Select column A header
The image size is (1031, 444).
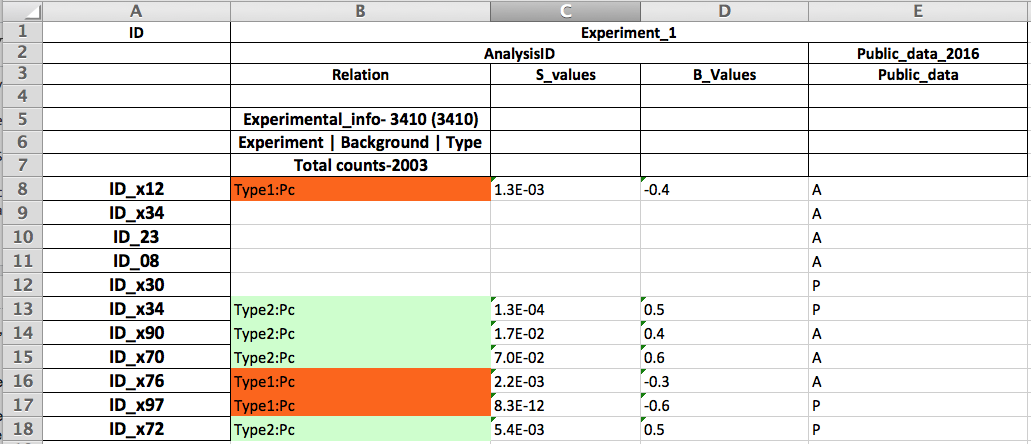coord(136,10)
